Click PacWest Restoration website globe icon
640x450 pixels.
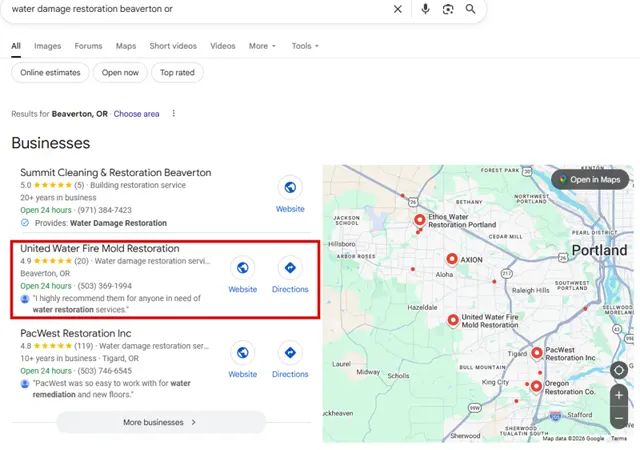point(242,352)
